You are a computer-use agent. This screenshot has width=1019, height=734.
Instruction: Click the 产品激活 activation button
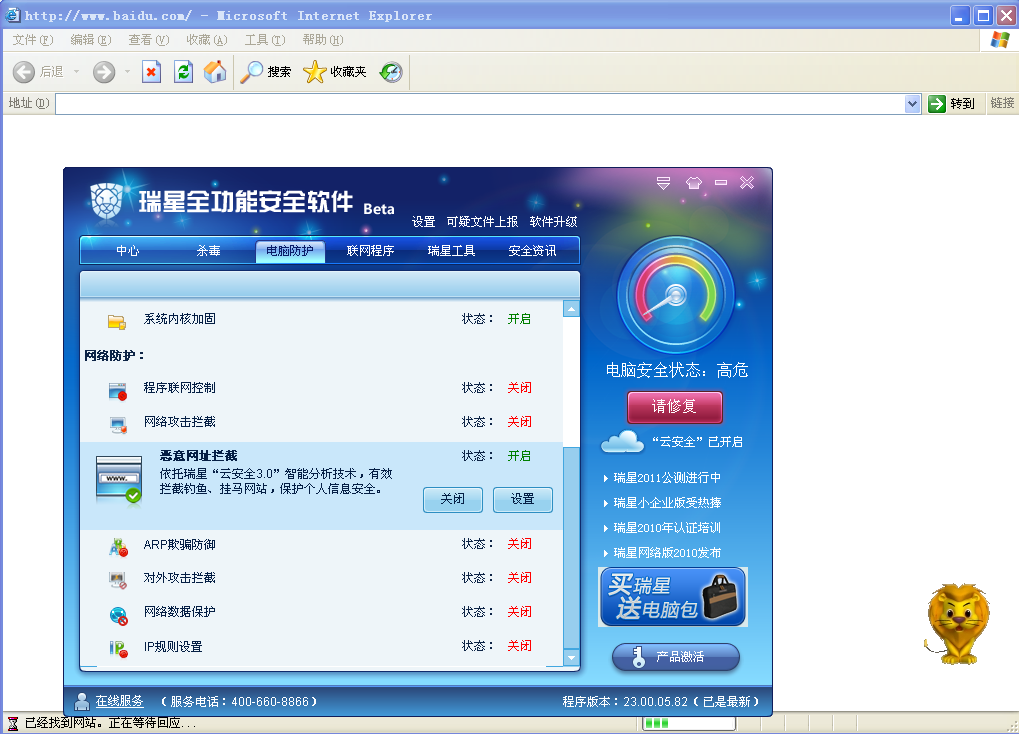pyautogui.click(x=676, y=657)
